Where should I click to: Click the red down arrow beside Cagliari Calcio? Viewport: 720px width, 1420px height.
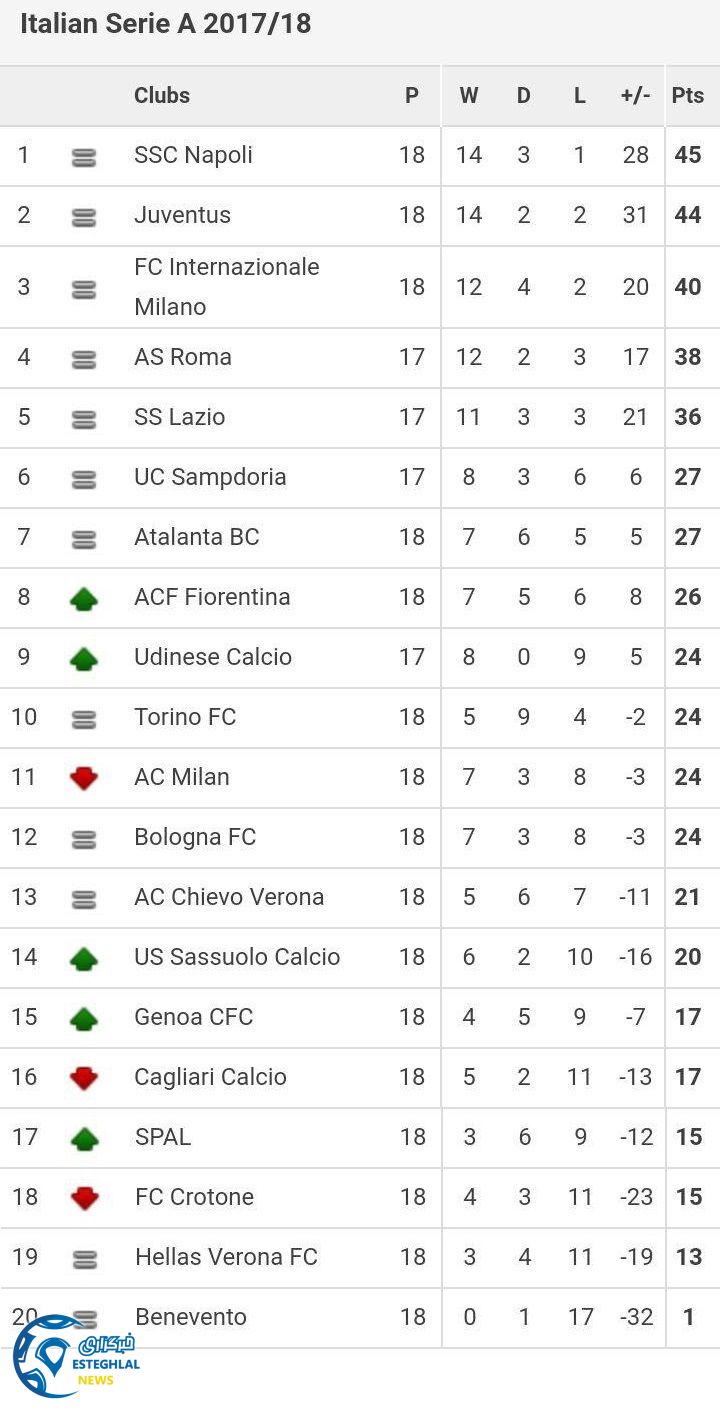tap(84, 1078)
